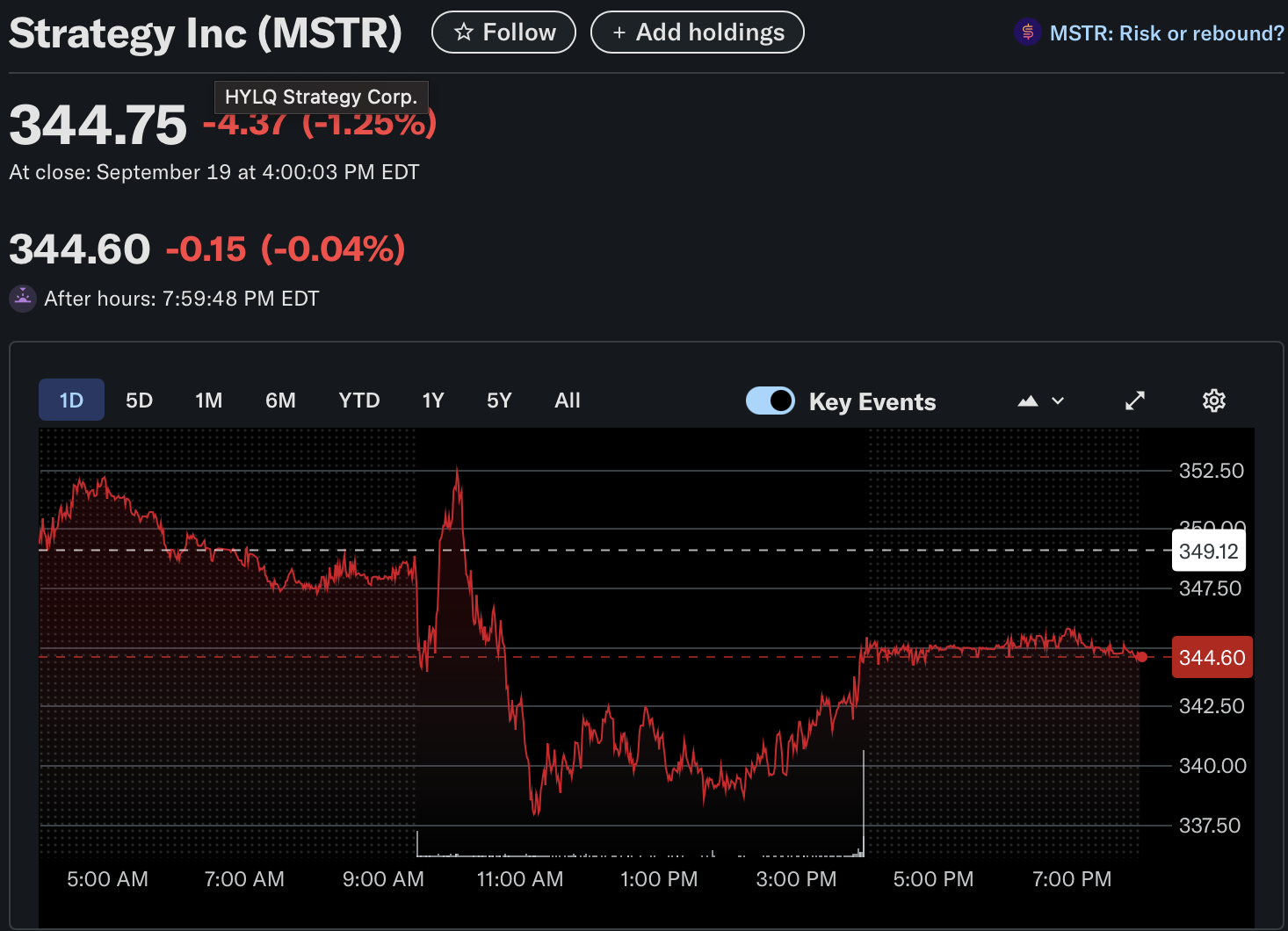Open chart settings gear
Image resolution: width=1288 pixels, height=931 pixels.
[1213, 401]
